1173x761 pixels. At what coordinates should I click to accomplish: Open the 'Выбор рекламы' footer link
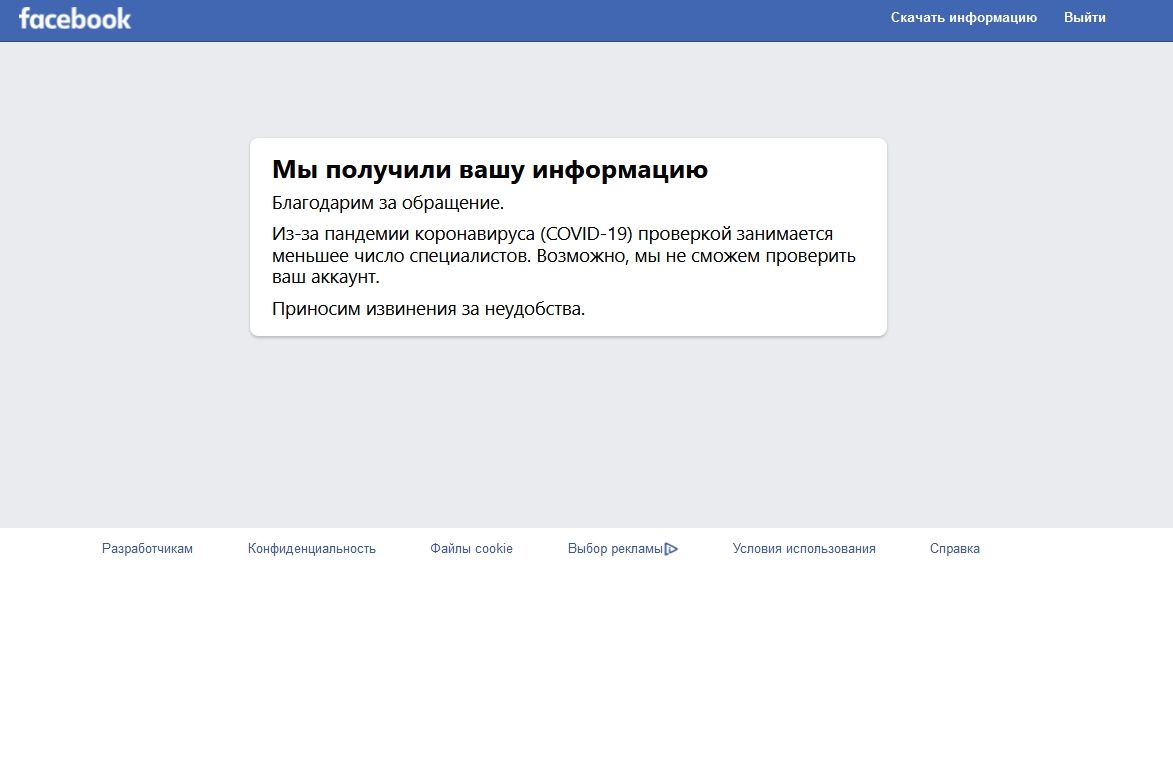[615, 548]
